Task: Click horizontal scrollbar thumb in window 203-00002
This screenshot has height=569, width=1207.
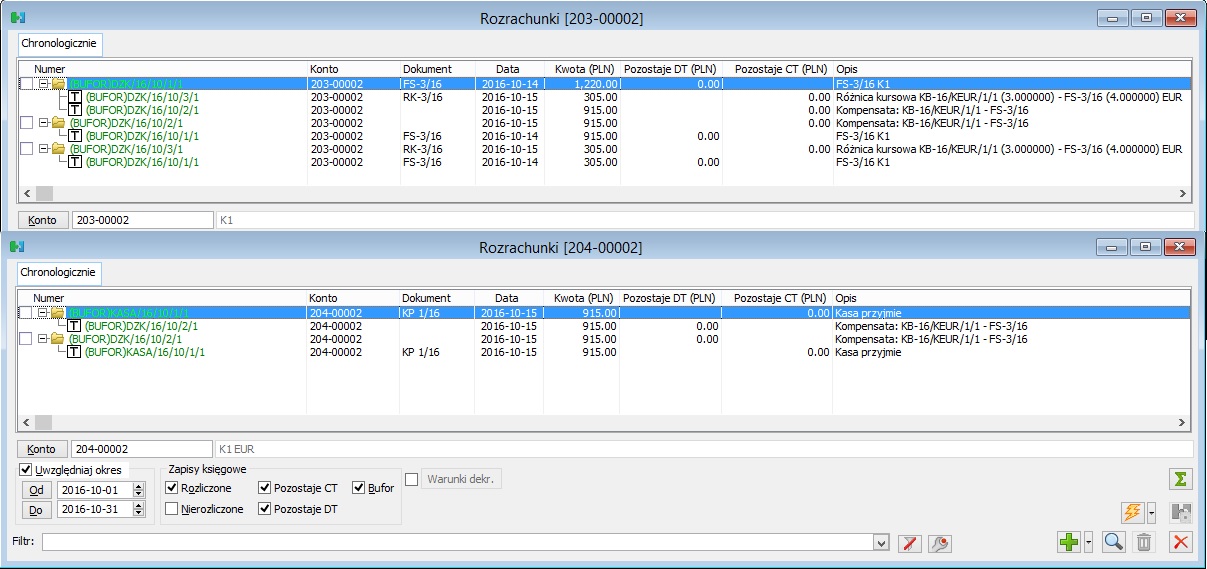Action: [44, 194]
